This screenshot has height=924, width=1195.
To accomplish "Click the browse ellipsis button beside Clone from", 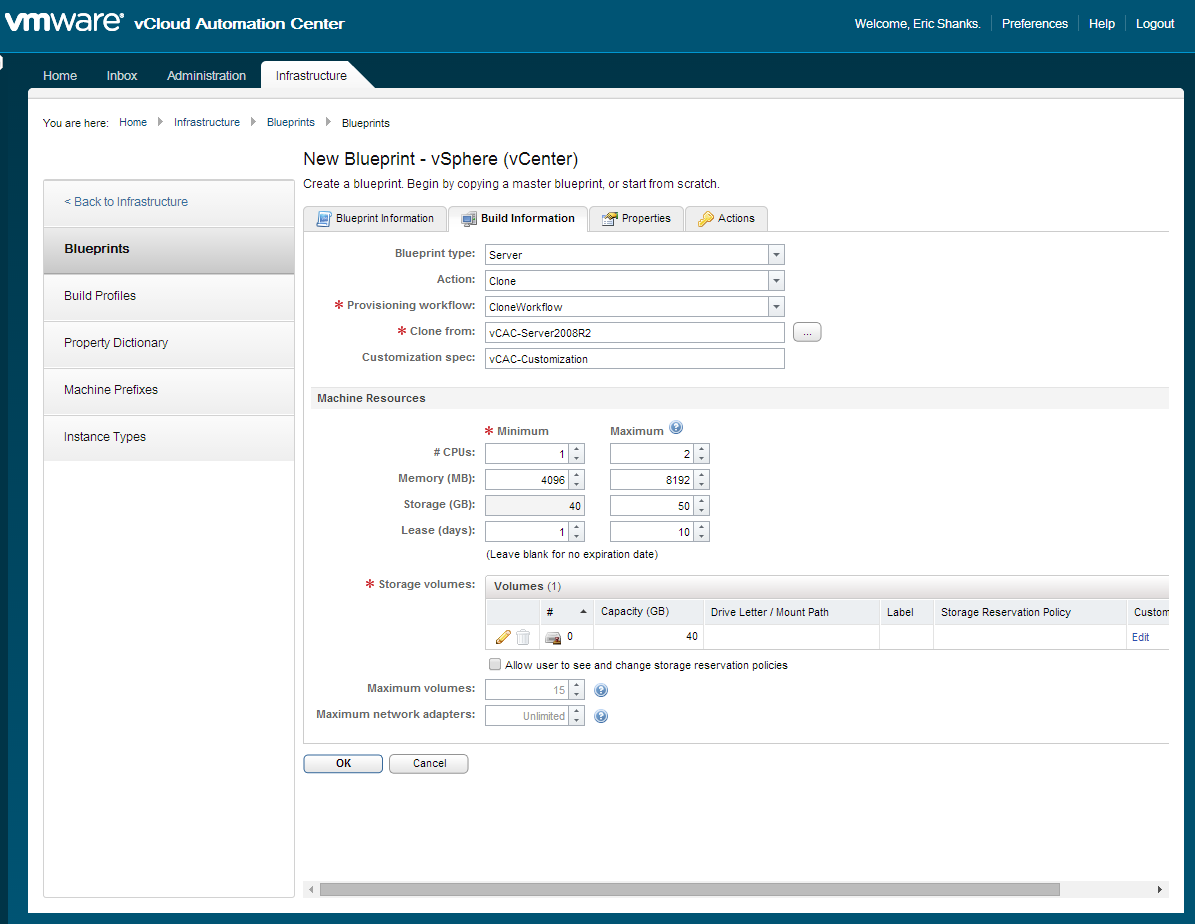I will (807, 333).
